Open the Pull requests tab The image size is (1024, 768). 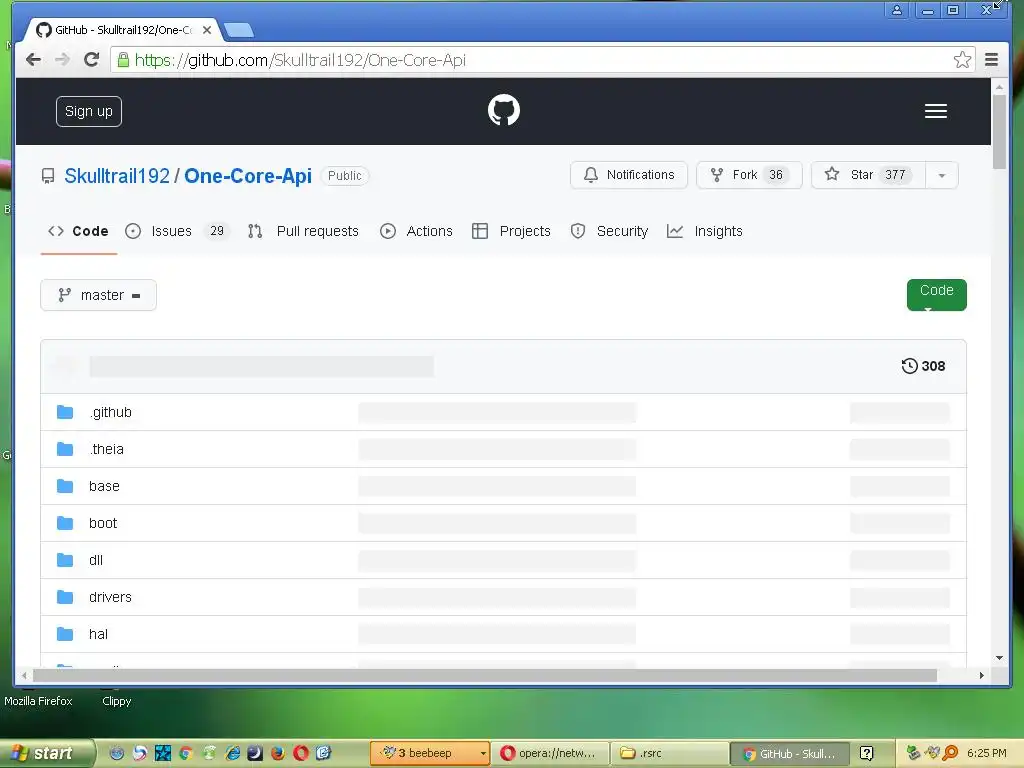pyautogui.click(x=304, y=231)
